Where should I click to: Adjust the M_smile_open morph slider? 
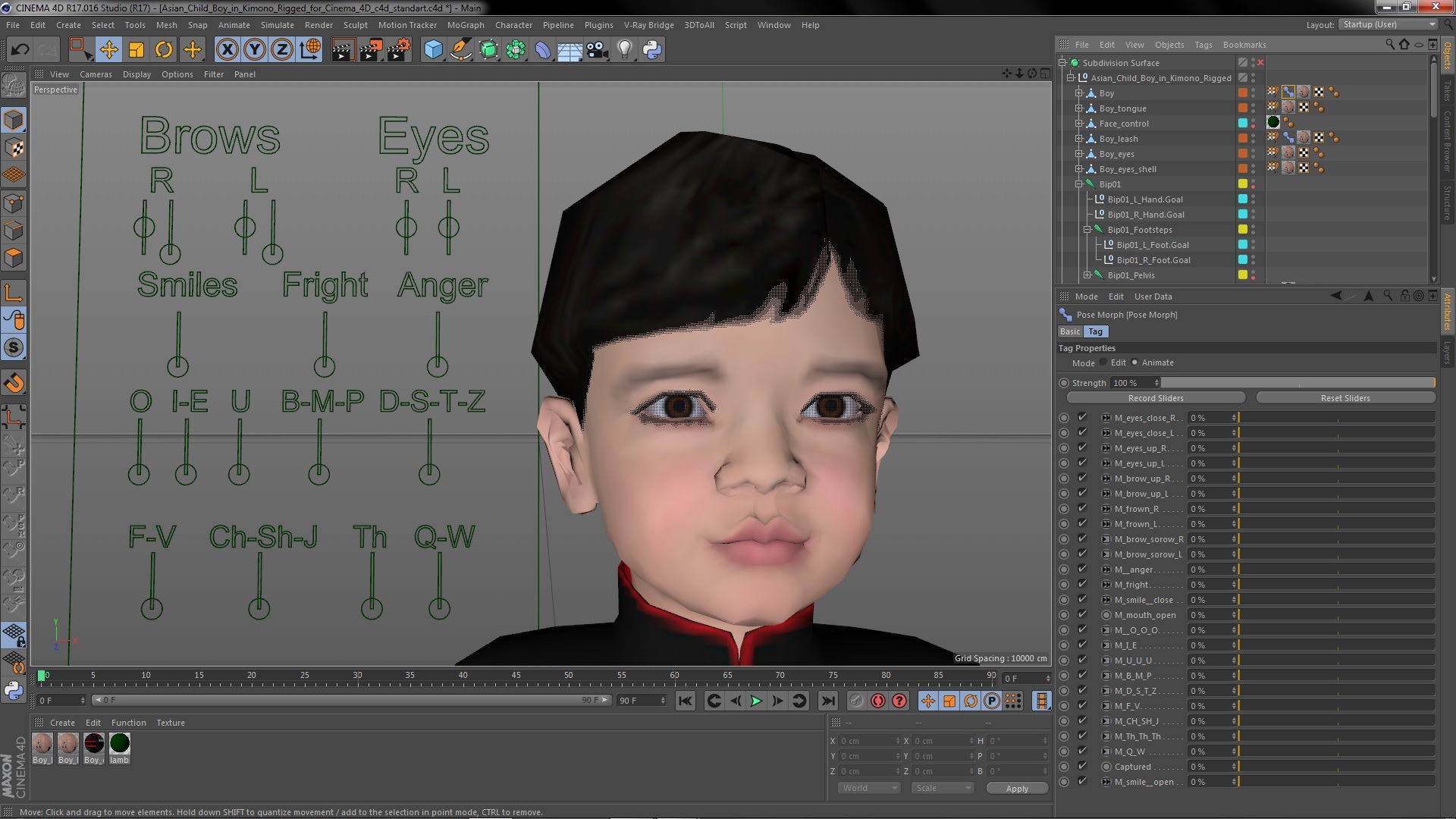tap(1335, 782)
